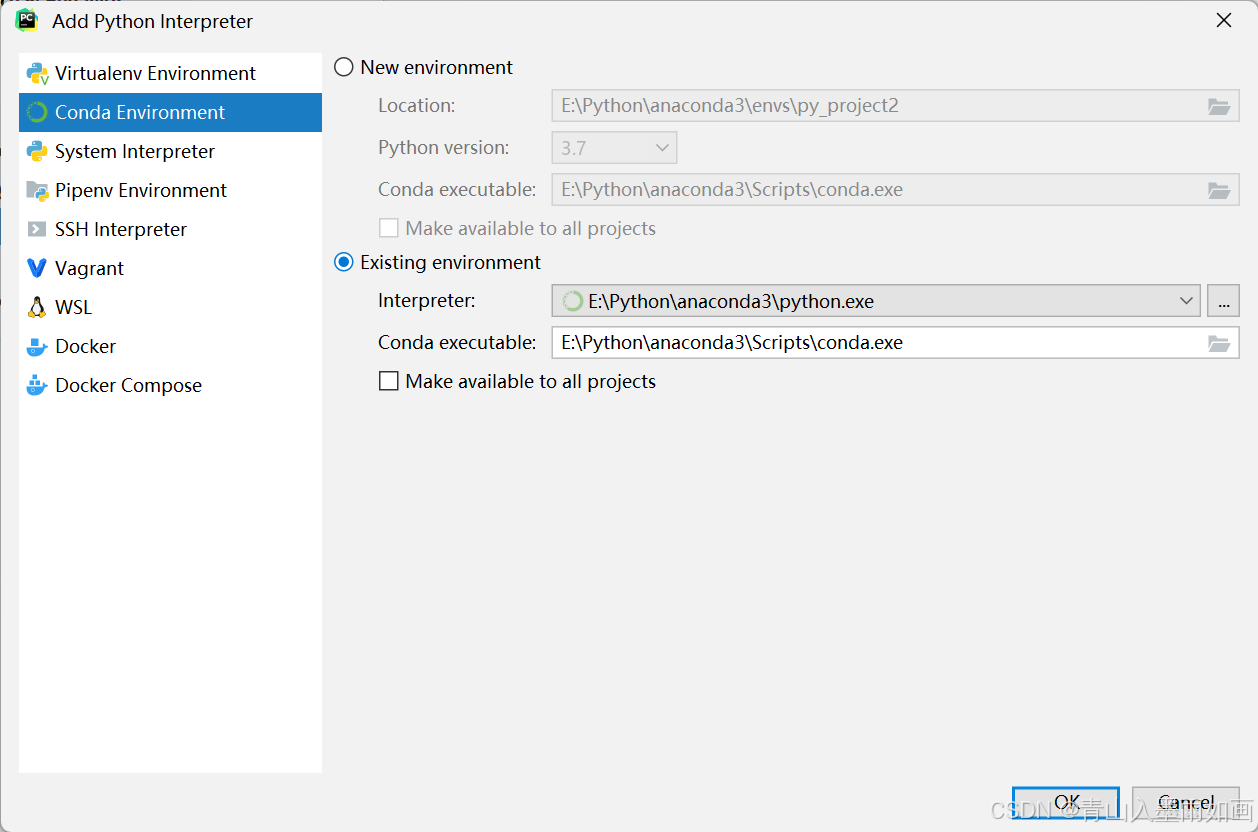This screenshot has width=1258, height=832.
Task: Toggle disabled Make available to all projects checkbox
Action: pos(389,228)
